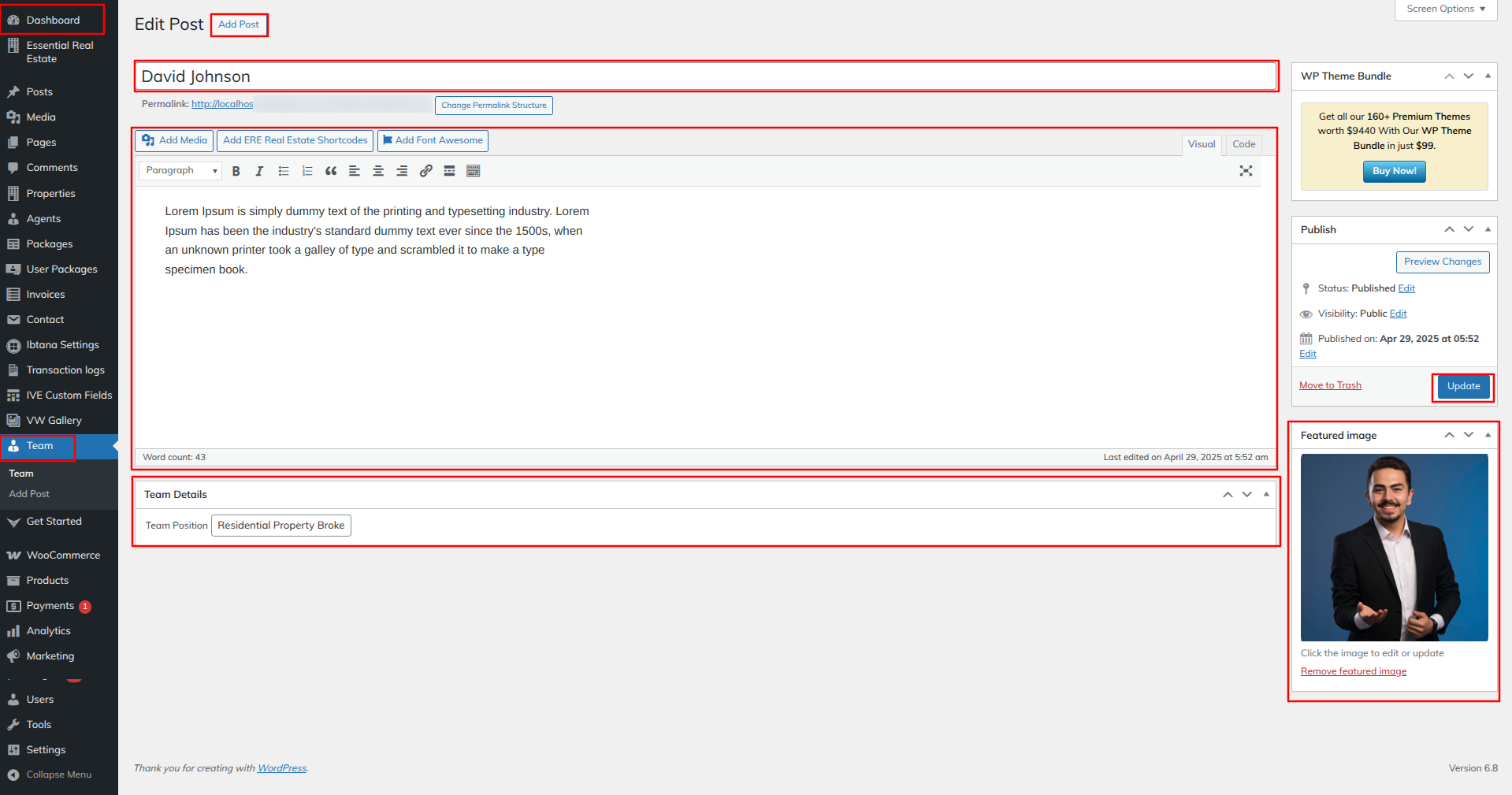
Task: Click the David Johnson title field
Action: point(705,76)
